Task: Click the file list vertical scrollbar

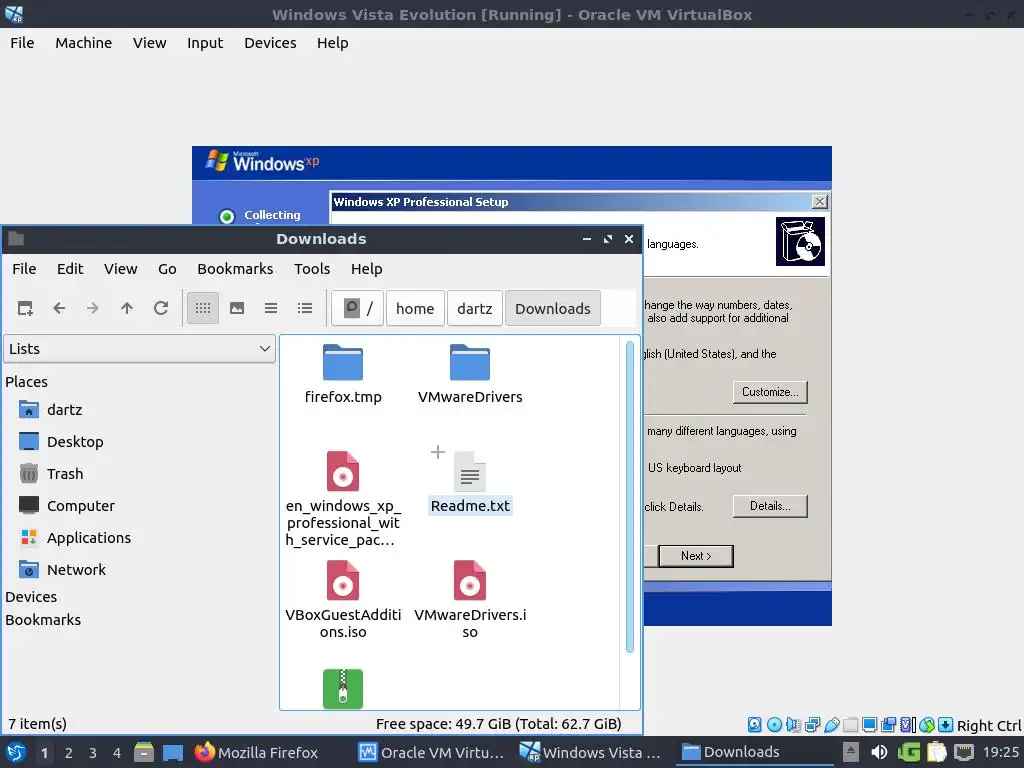Action: (x=630, y=496)
